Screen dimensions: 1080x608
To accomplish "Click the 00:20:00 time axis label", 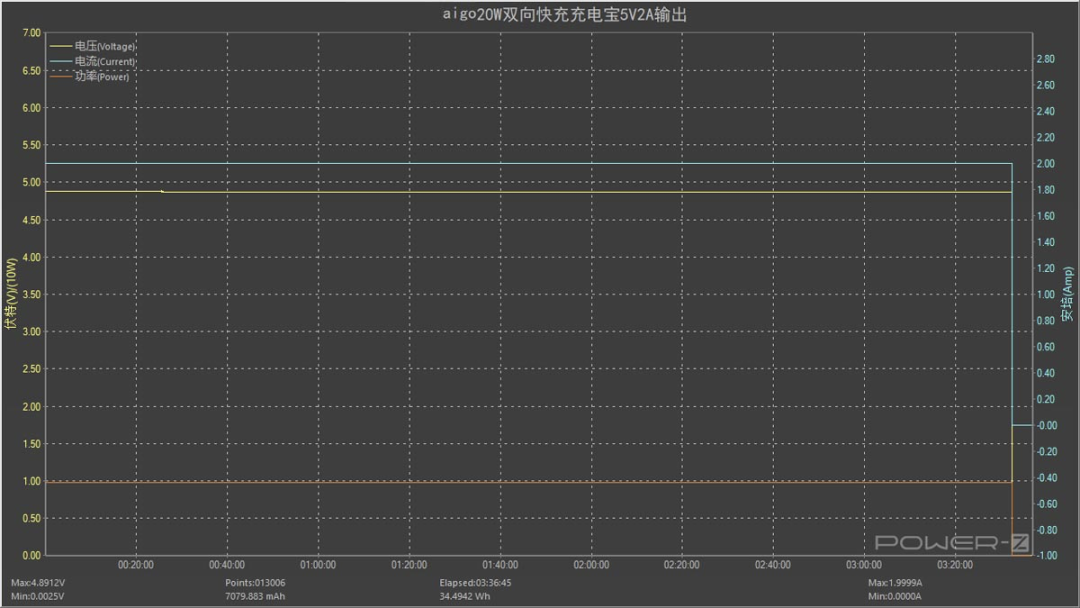I will 136,565.
